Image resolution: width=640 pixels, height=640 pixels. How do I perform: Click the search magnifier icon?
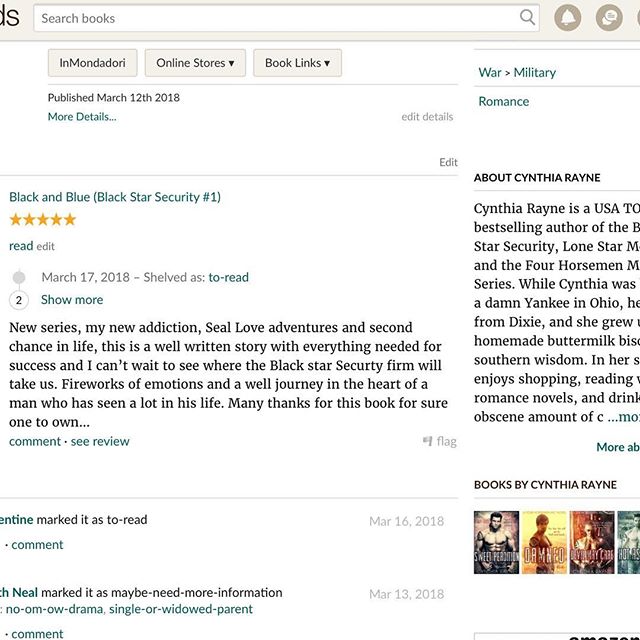527,17
